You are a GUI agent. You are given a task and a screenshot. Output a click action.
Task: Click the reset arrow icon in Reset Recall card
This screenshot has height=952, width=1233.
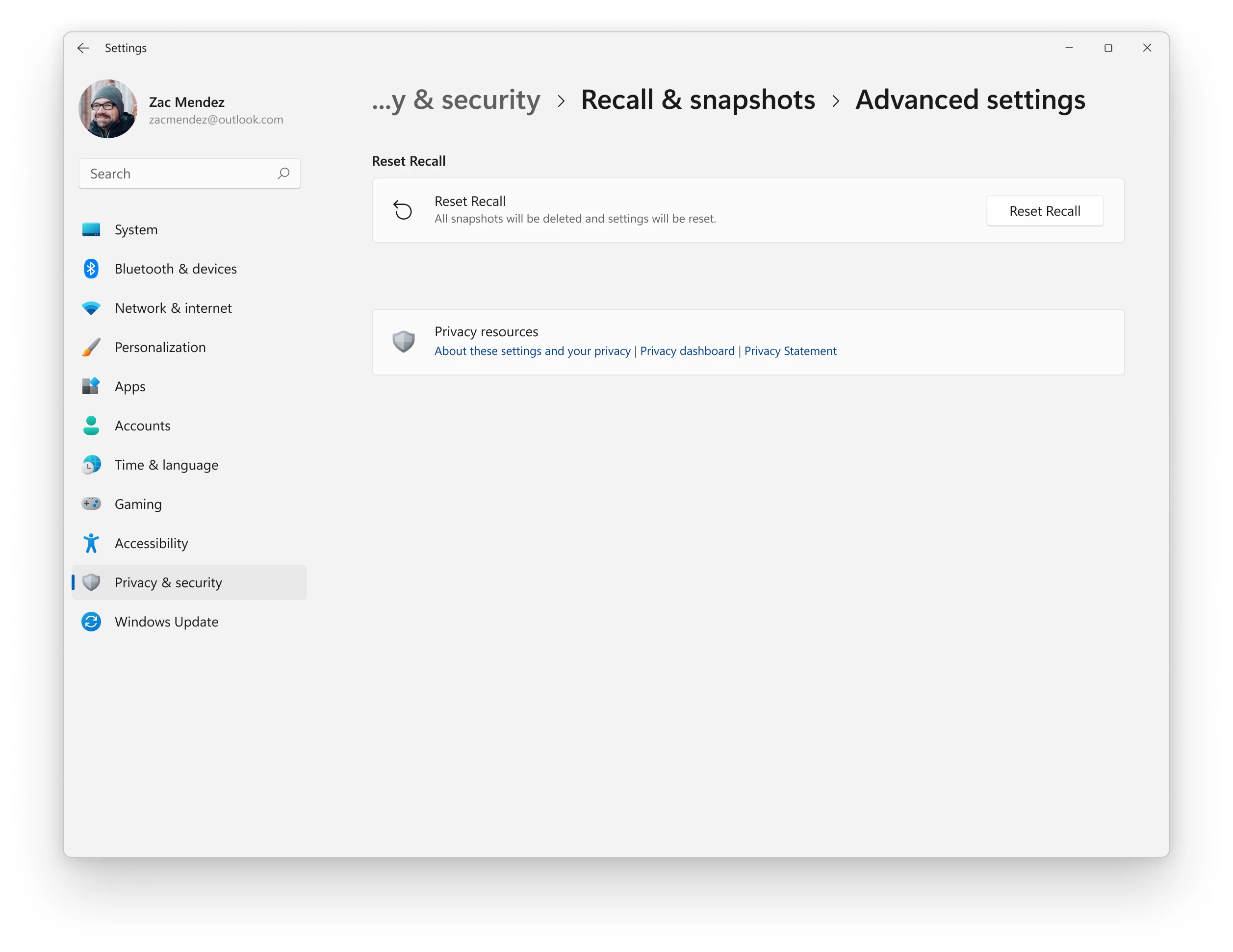click(x=403, y=210)
